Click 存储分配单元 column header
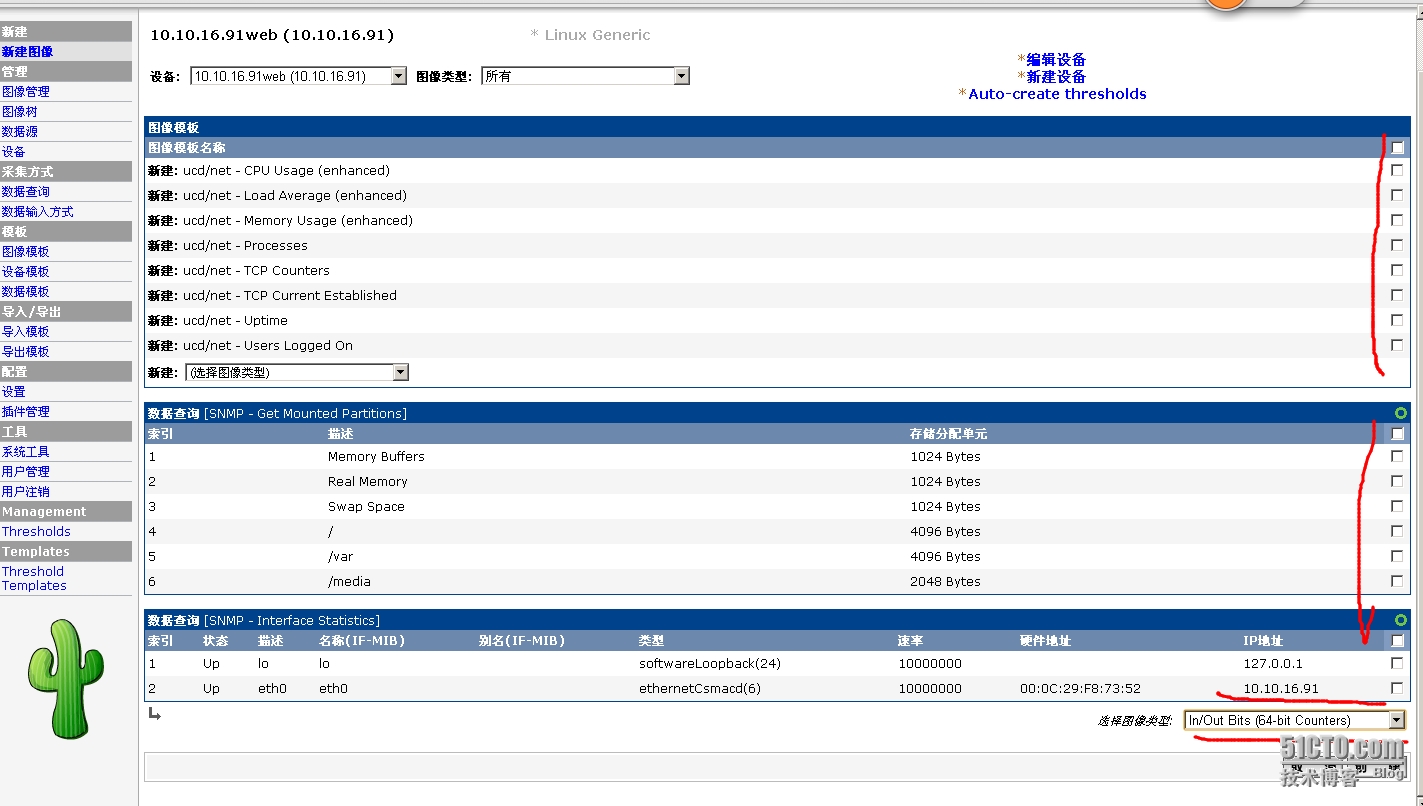 (x=949, y=434)
